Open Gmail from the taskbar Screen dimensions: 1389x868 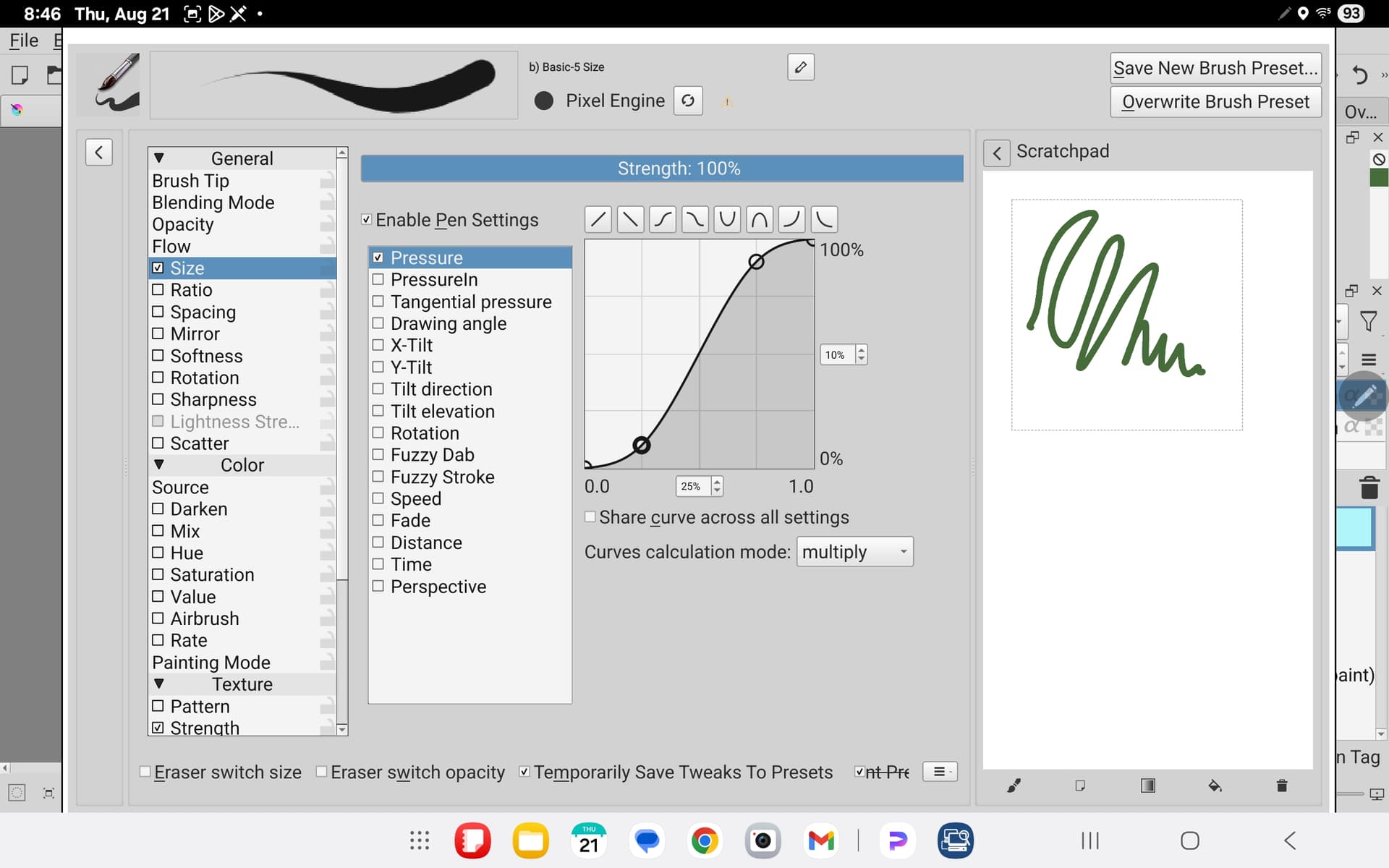pos(821,841)
